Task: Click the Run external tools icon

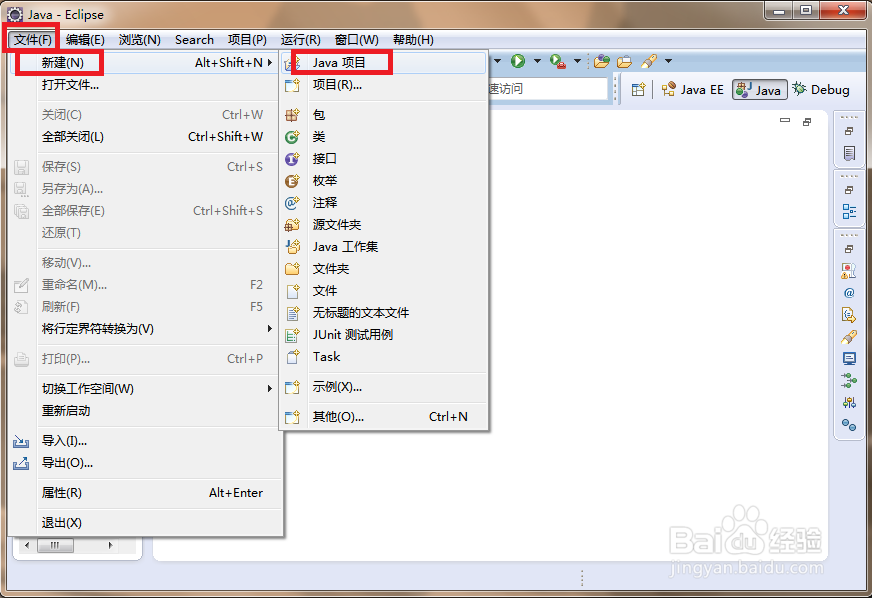Action: pos(557,61)
